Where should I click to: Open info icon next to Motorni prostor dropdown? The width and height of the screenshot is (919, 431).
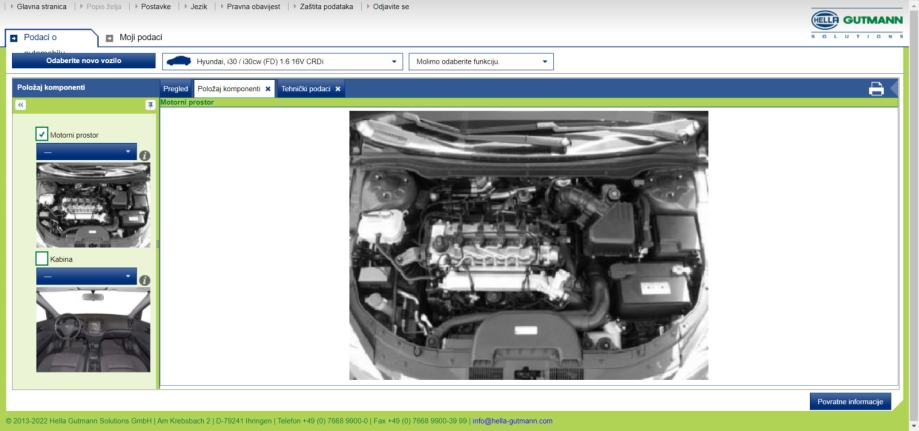click(x=145, y=155)
